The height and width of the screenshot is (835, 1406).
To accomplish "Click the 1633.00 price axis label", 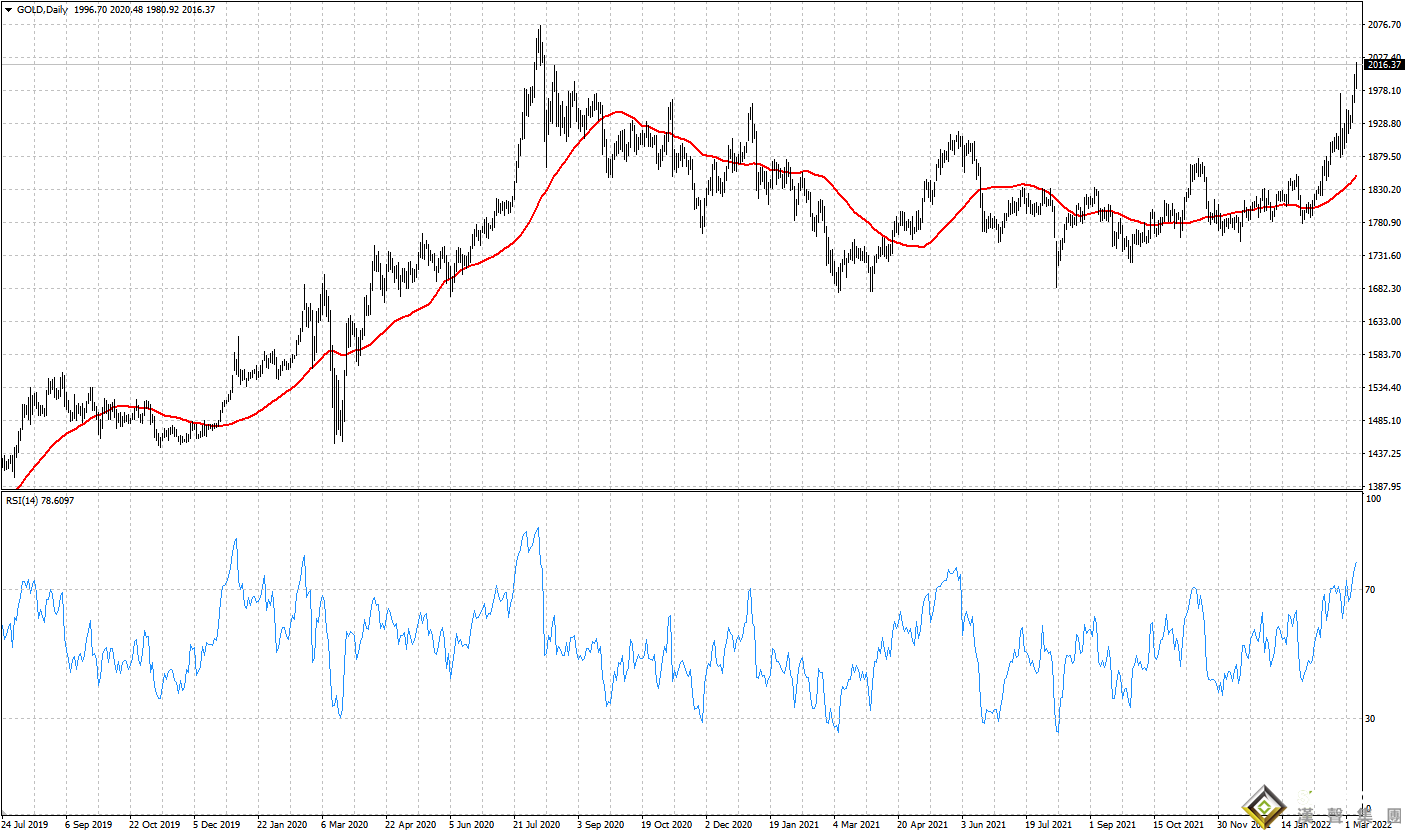I will pyautogui.click(x=1382, y=322).
